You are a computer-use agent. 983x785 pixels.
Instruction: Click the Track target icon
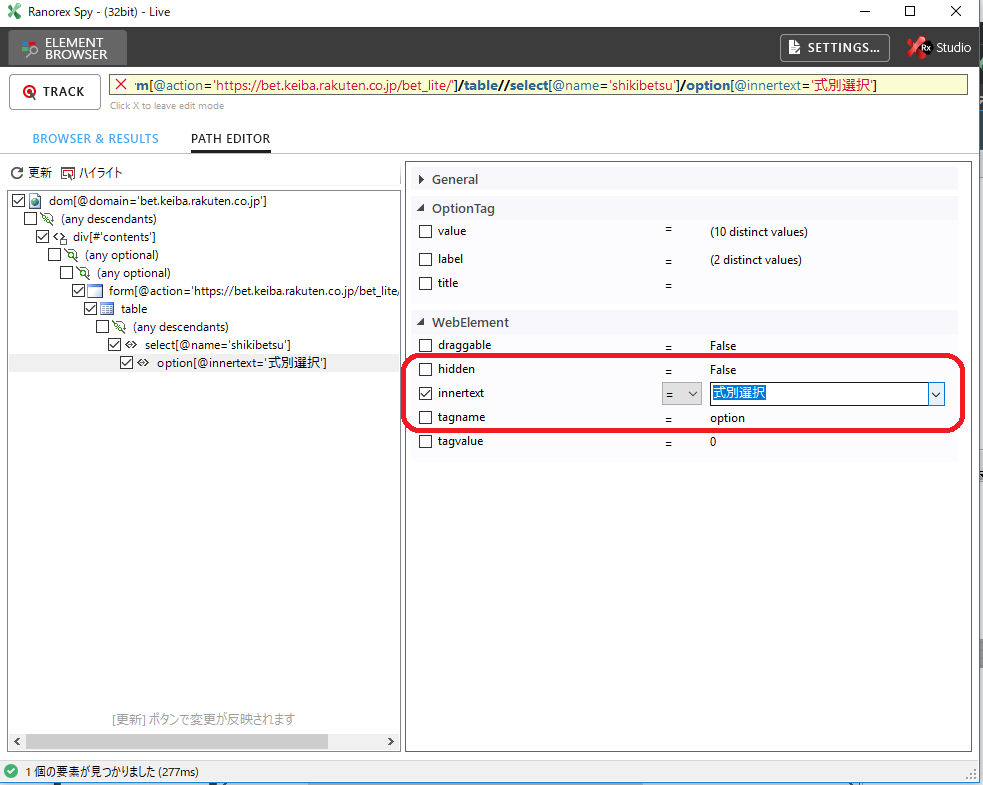29,92
